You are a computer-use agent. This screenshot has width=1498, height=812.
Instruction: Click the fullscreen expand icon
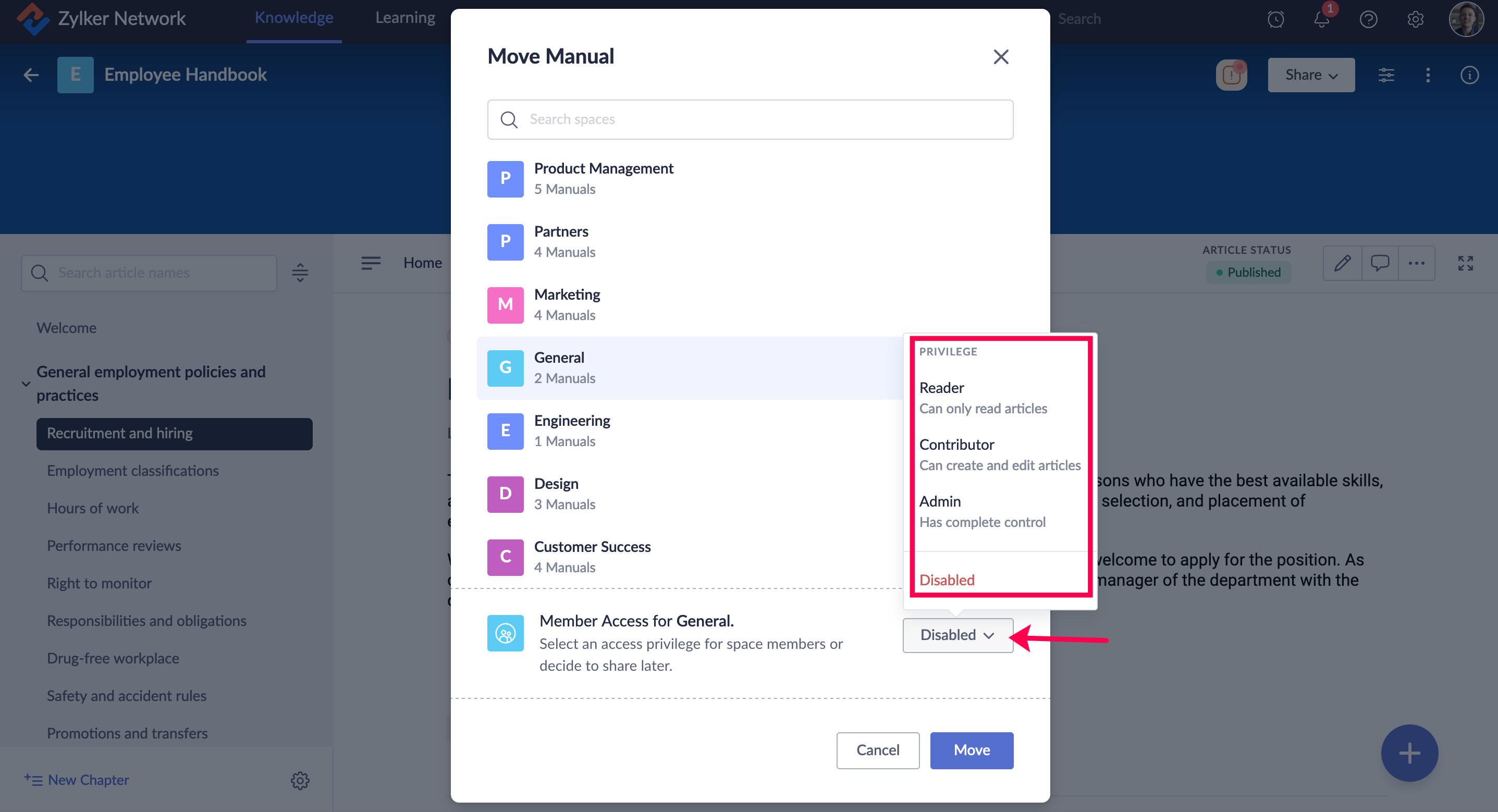1466,264
